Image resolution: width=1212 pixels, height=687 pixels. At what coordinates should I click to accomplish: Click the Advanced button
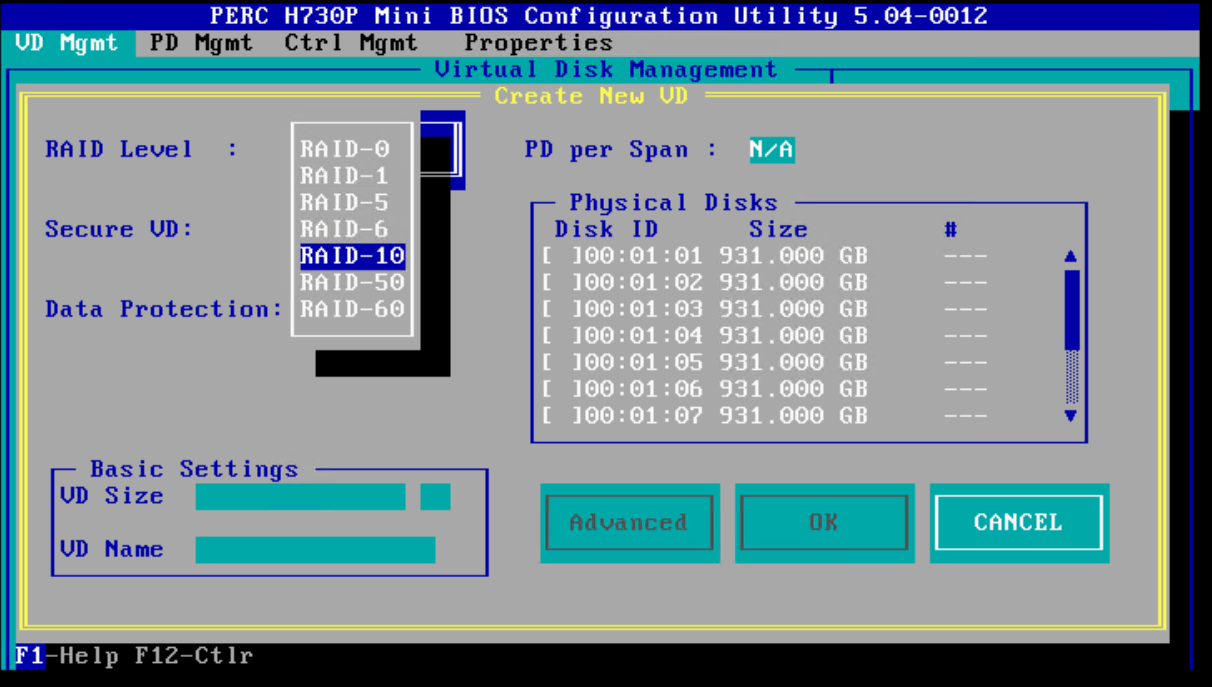pyautogui.click(x=629, y=522)
